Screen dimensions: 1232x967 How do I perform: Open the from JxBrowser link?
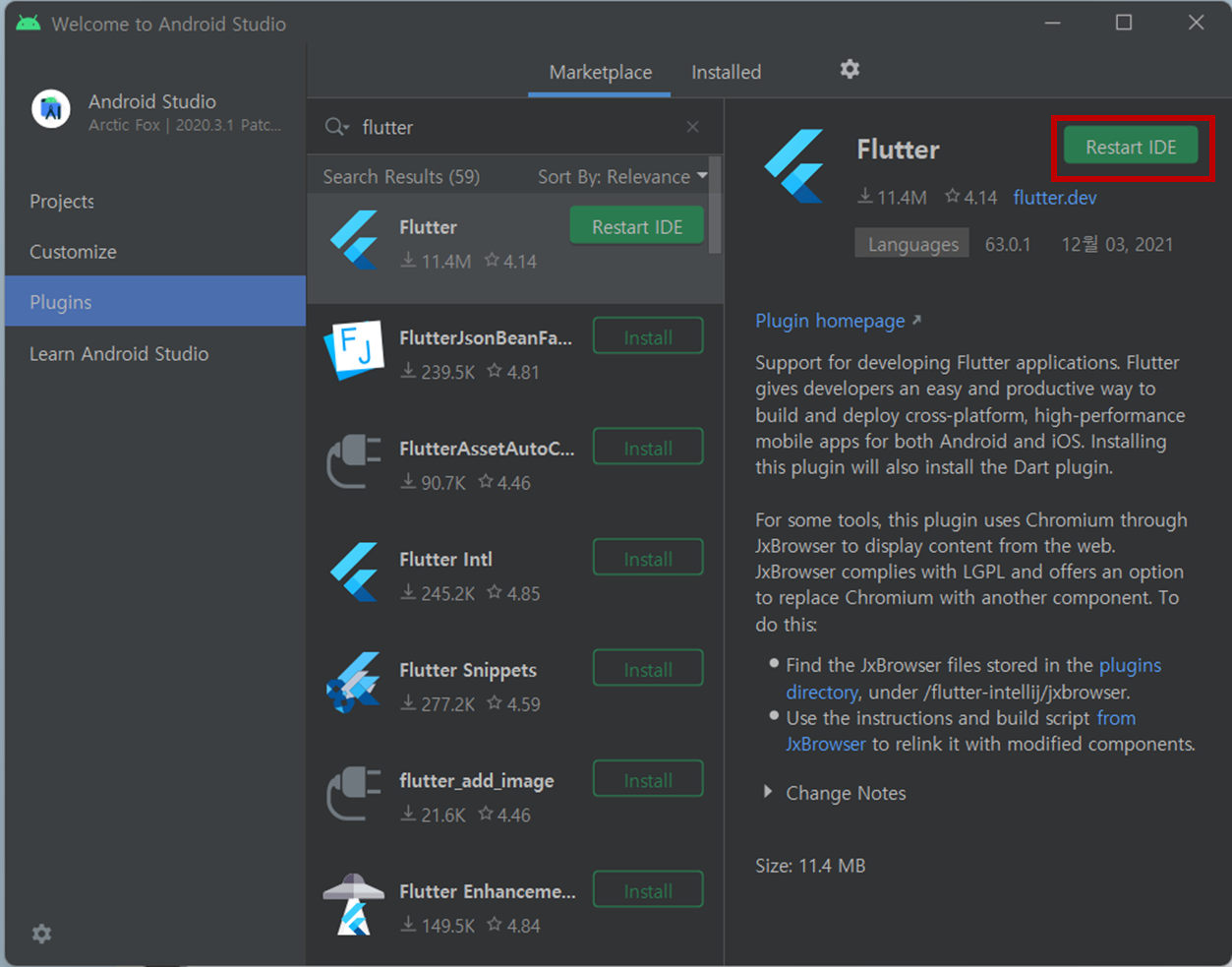click(x=961, y=731)
